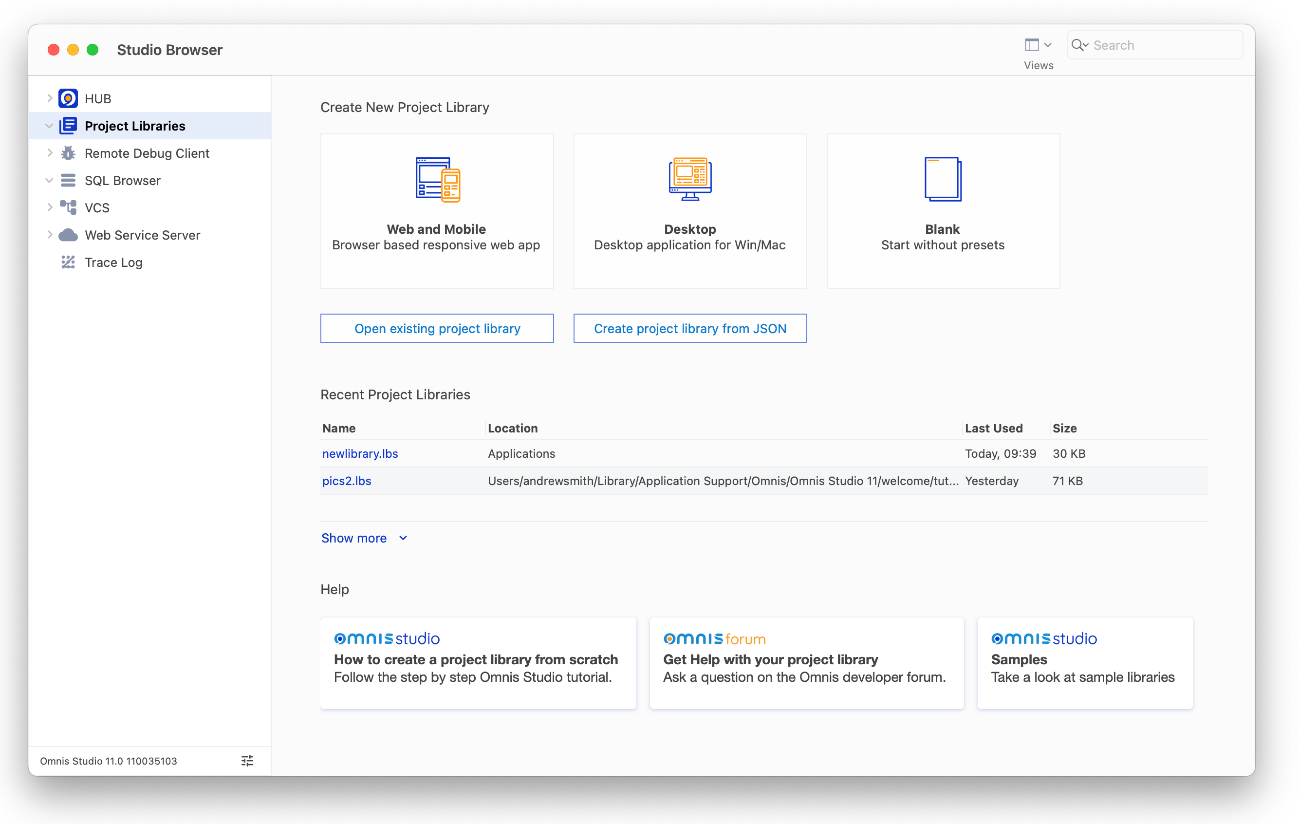Sort by Size column header
This screenshot has width=1299, height=824.
1065,428
